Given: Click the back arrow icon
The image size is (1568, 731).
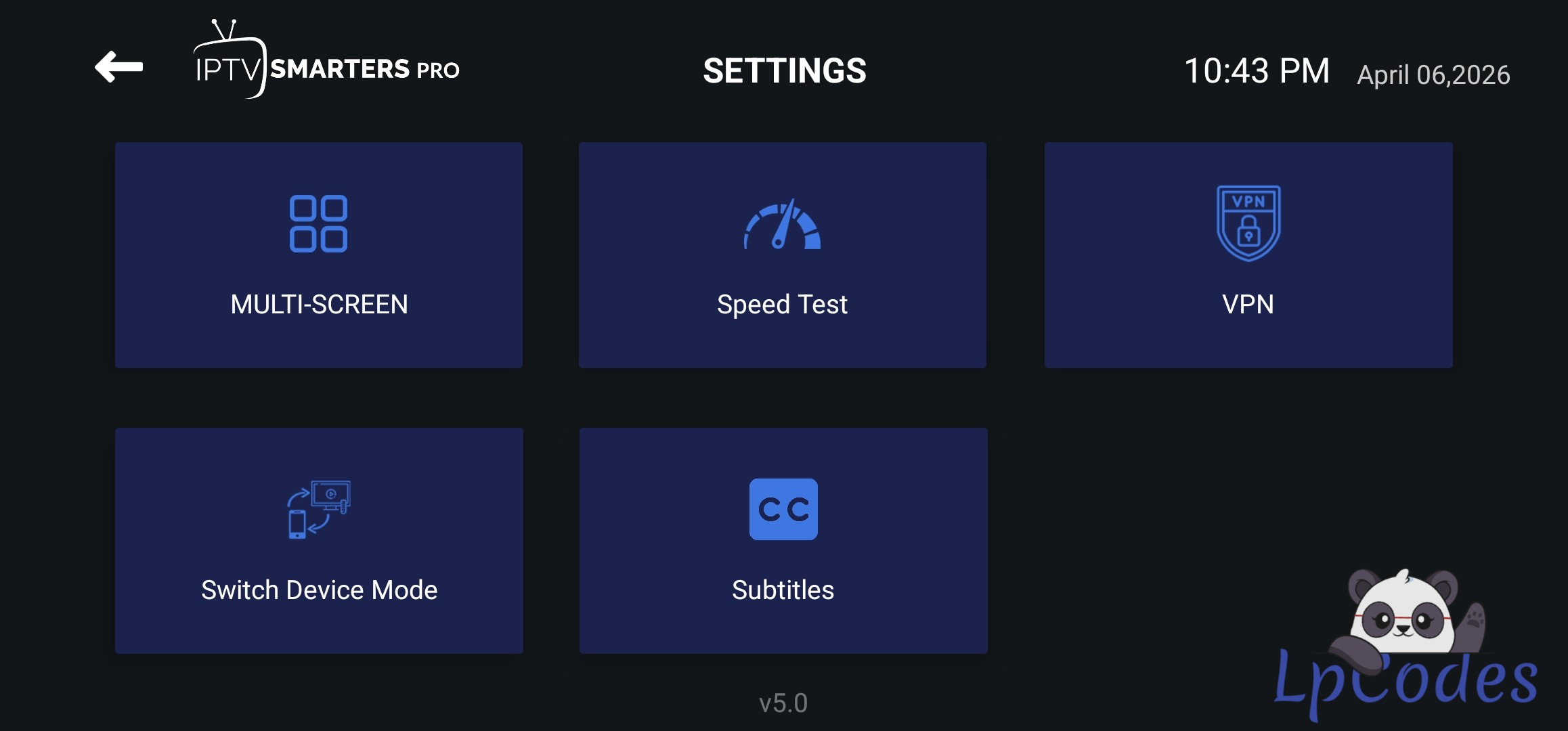Looking at the screenshot, I should point(119,67).
